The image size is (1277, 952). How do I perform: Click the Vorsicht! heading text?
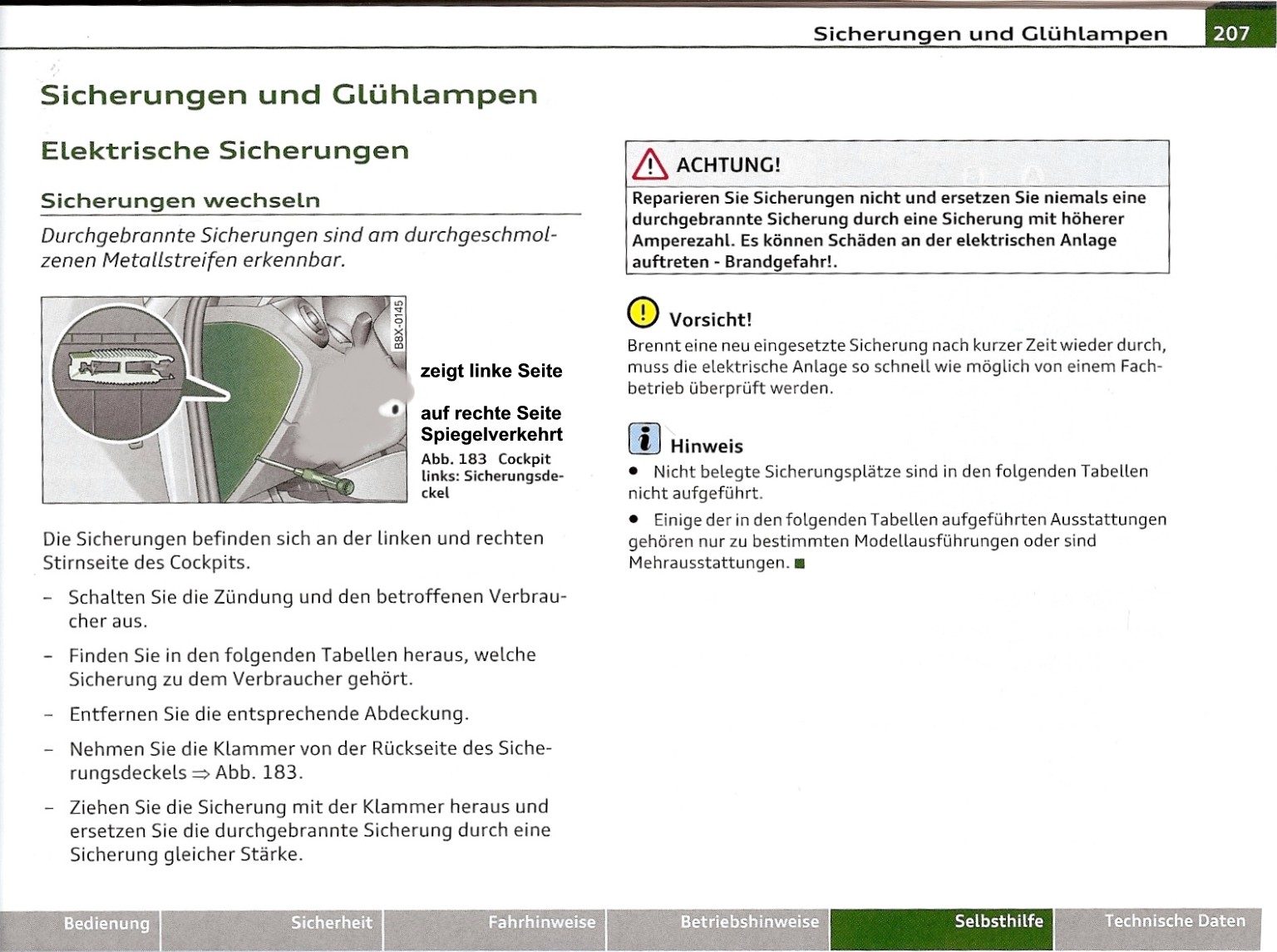coord(711,320)
